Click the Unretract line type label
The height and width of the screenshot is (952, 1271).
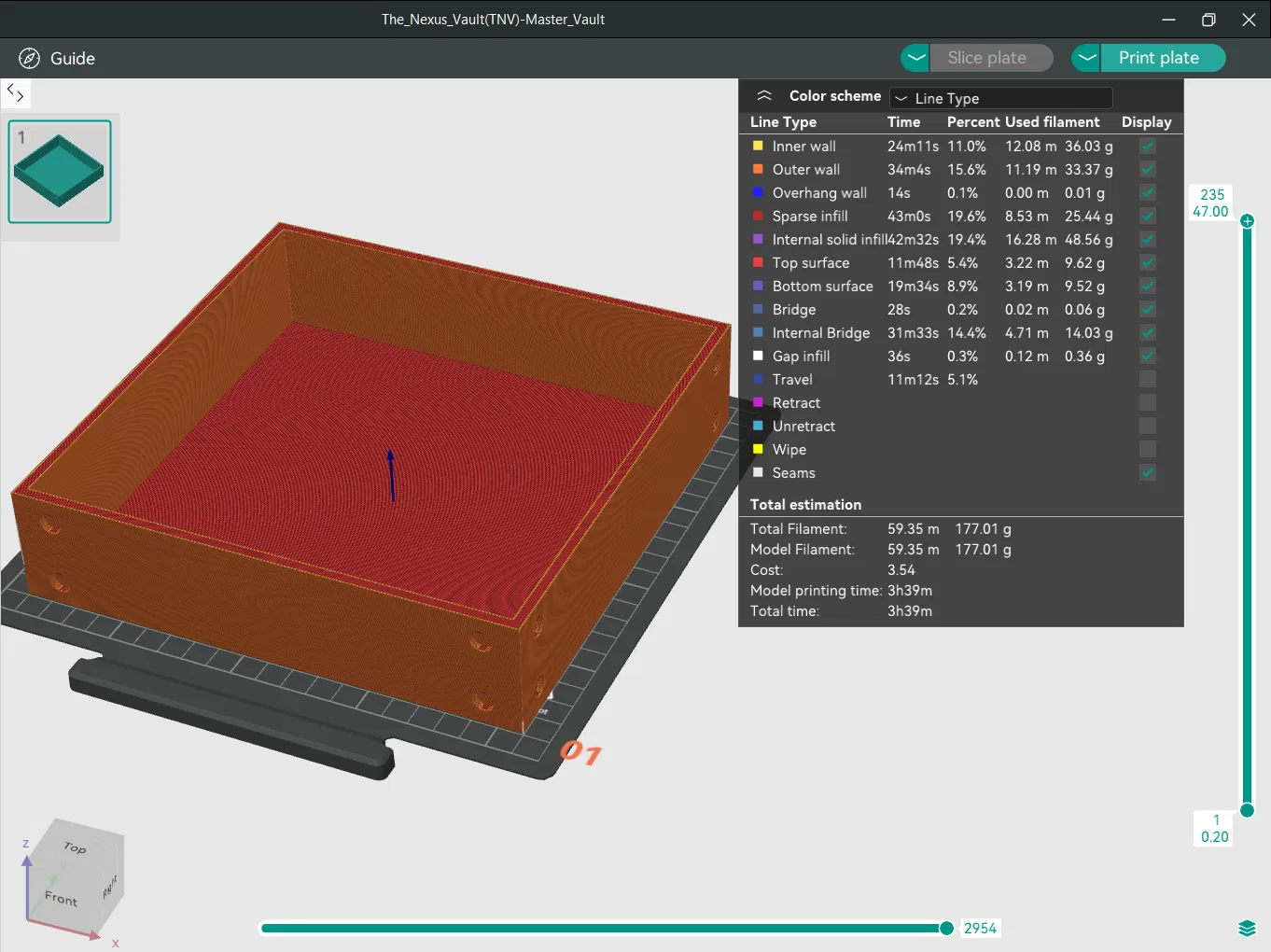[x=803, y=427]
